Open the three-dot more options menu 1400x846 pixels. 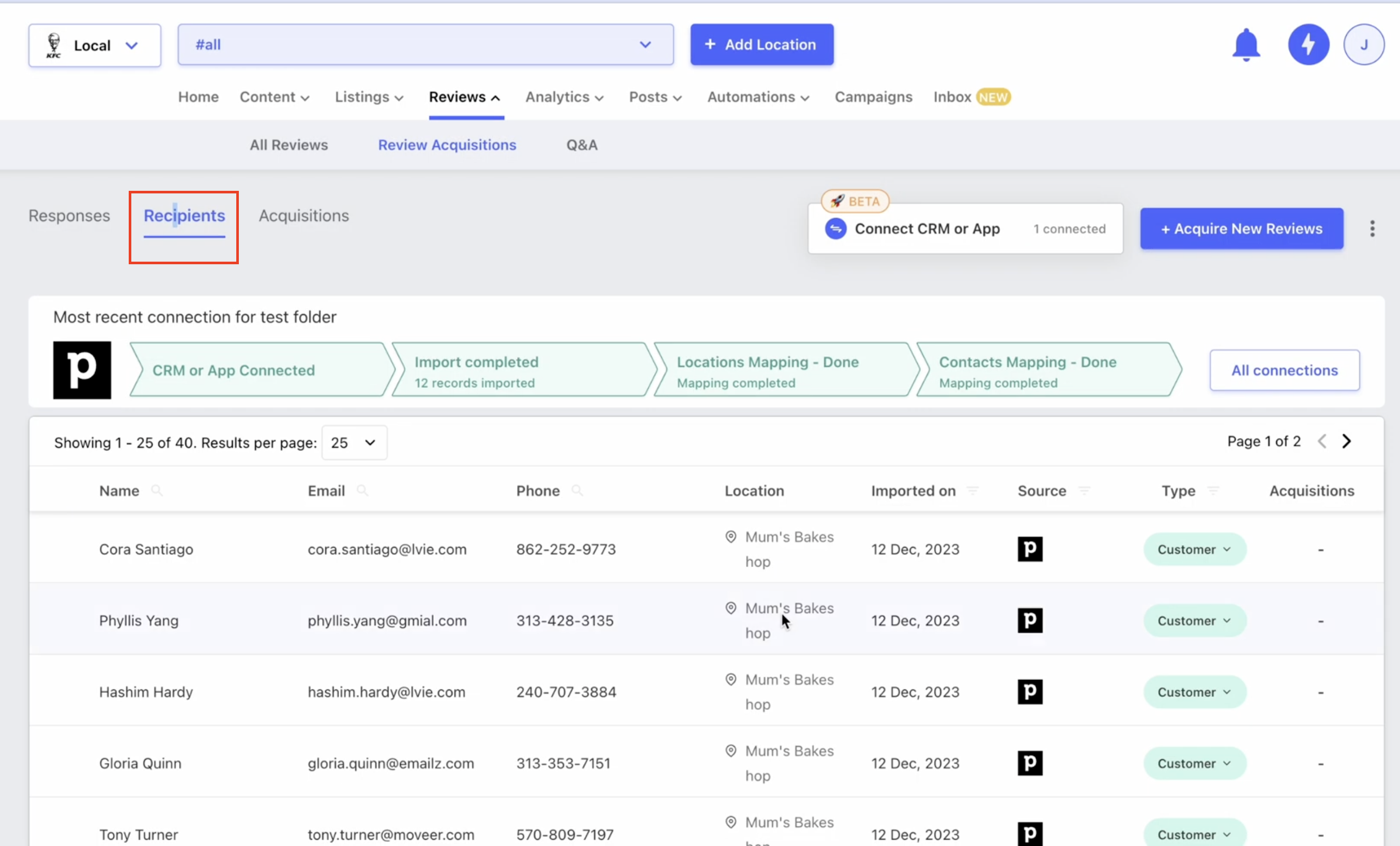[x=1372, y=229]
